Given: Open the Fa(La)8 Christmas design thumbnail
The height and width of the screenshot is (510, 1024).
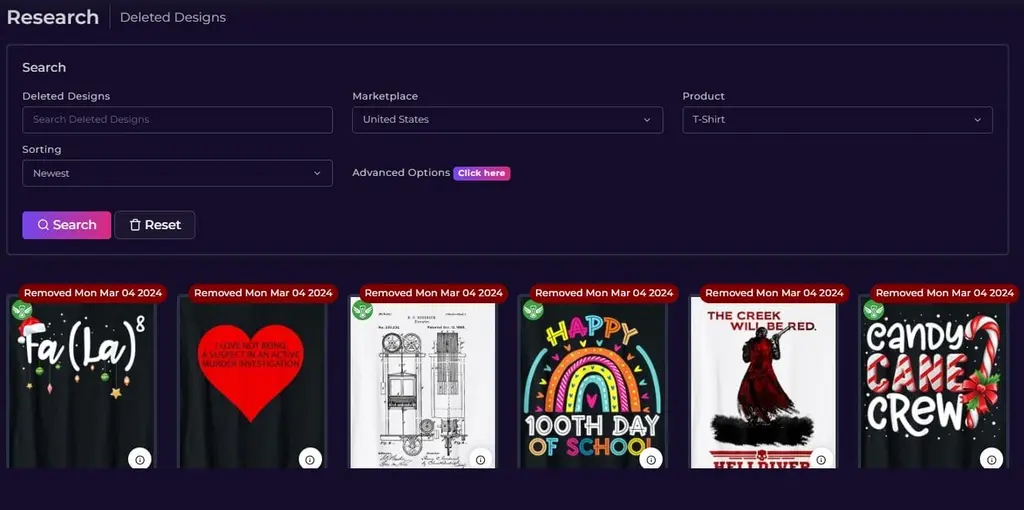Looking at the screenshot, I should tap(82, 382).
